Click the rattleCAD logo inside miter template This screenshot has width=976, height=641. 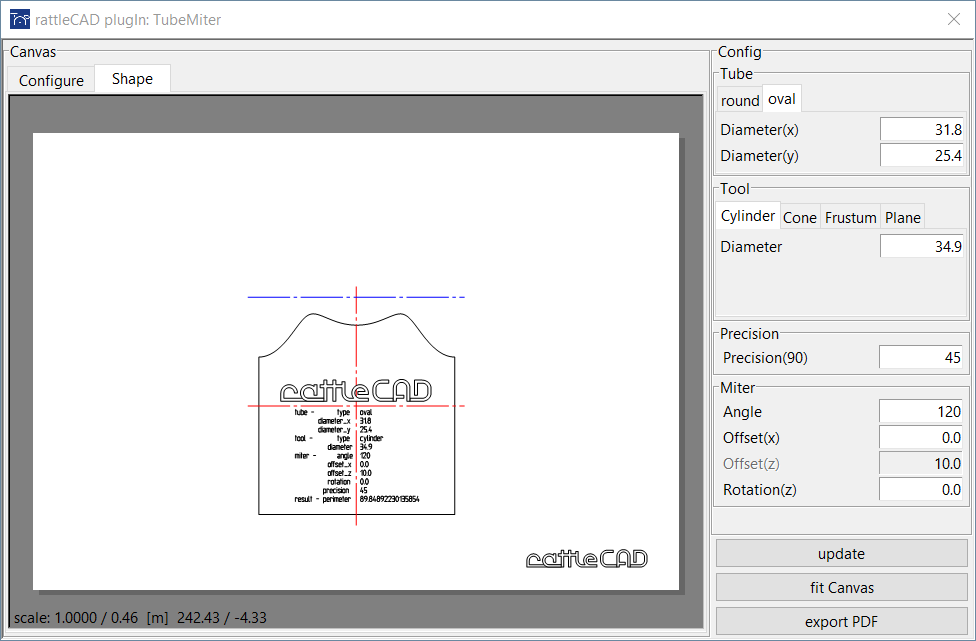(x=355, y=391)
